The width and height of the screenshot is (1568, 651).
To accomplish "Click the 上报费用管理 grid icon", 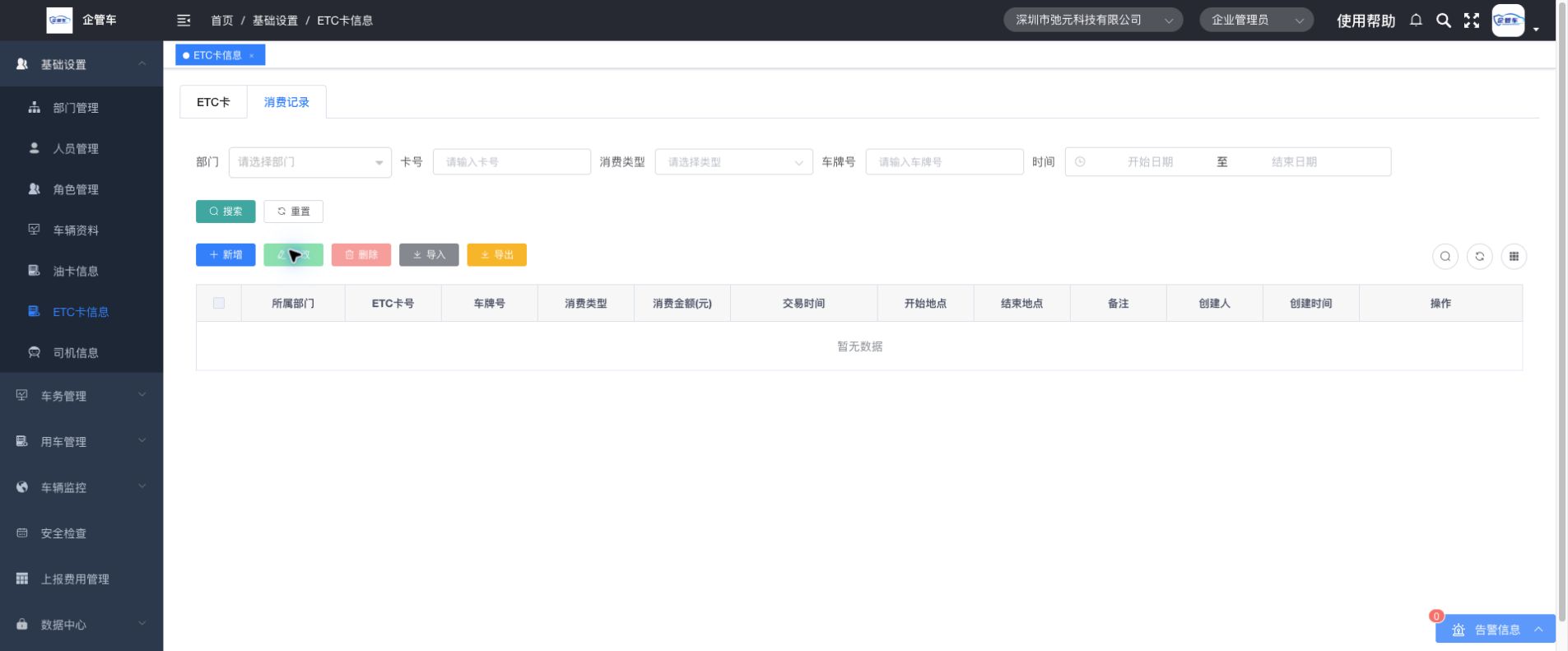I will coord(22,579).
